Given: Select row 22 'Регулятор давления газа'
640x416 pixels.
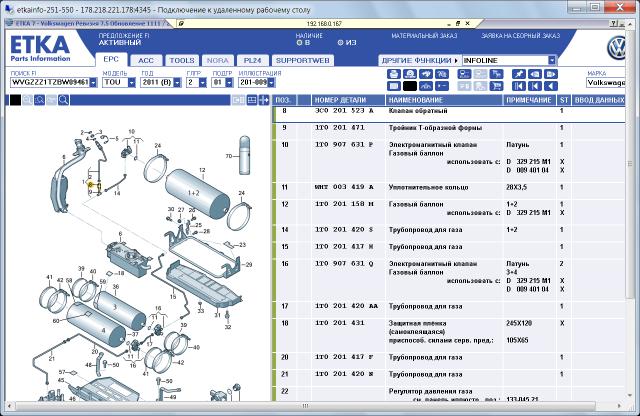Looking at the screenshot, I should (449, 394).
